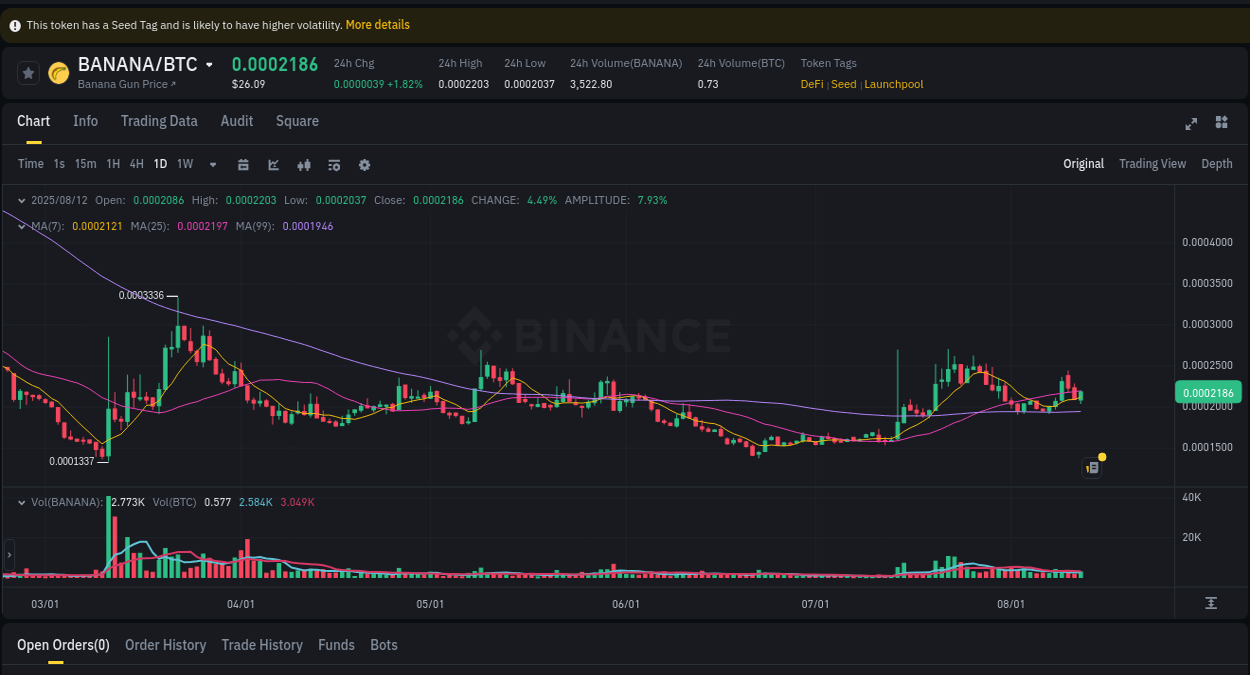This screenshot has height=675, width=1250.
Task: Switch to line chart type icon
Action: [x=273, y=164]
